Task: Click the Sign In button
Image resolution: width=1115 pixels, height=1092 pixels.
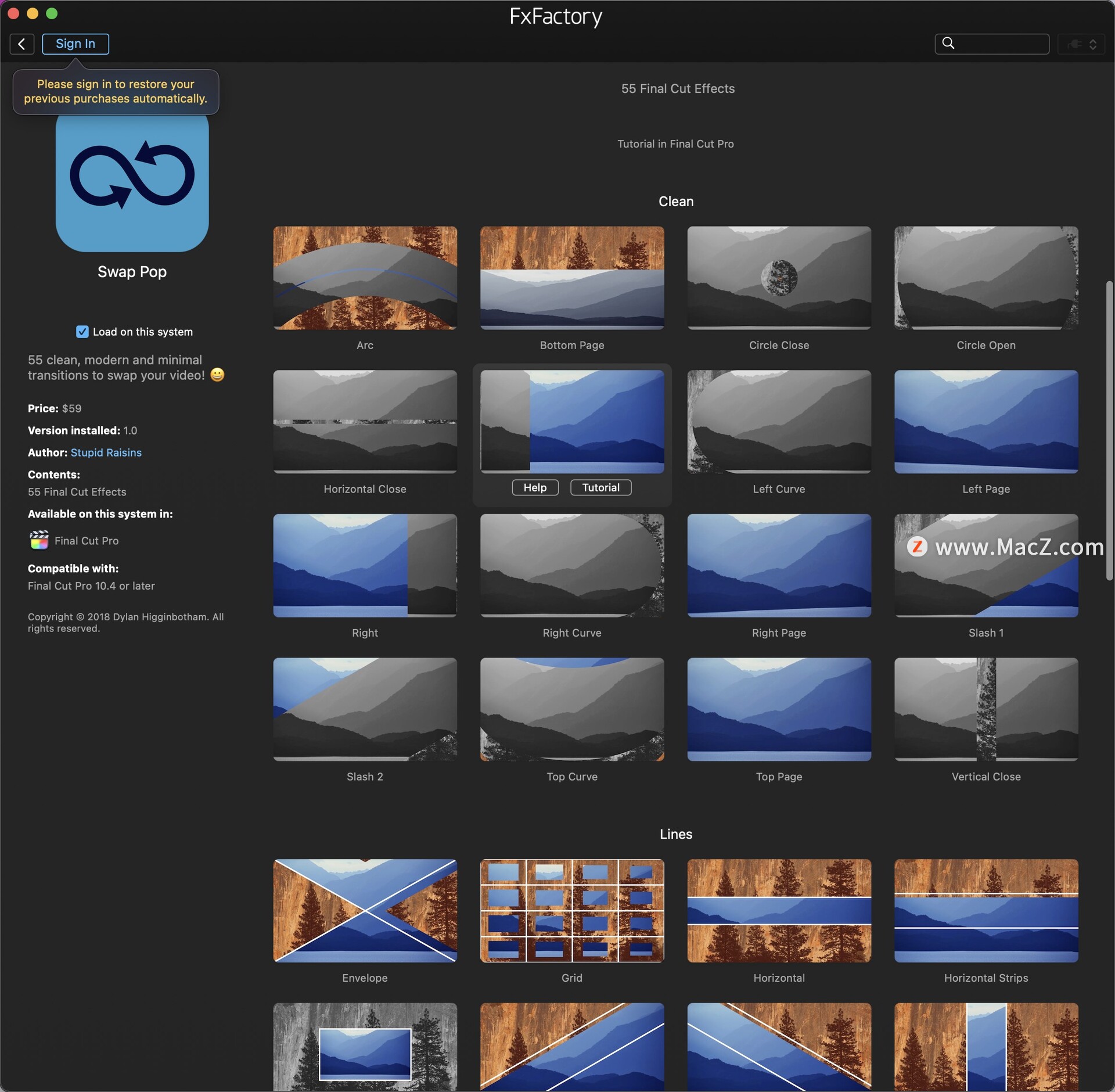Action: point(75,44)
